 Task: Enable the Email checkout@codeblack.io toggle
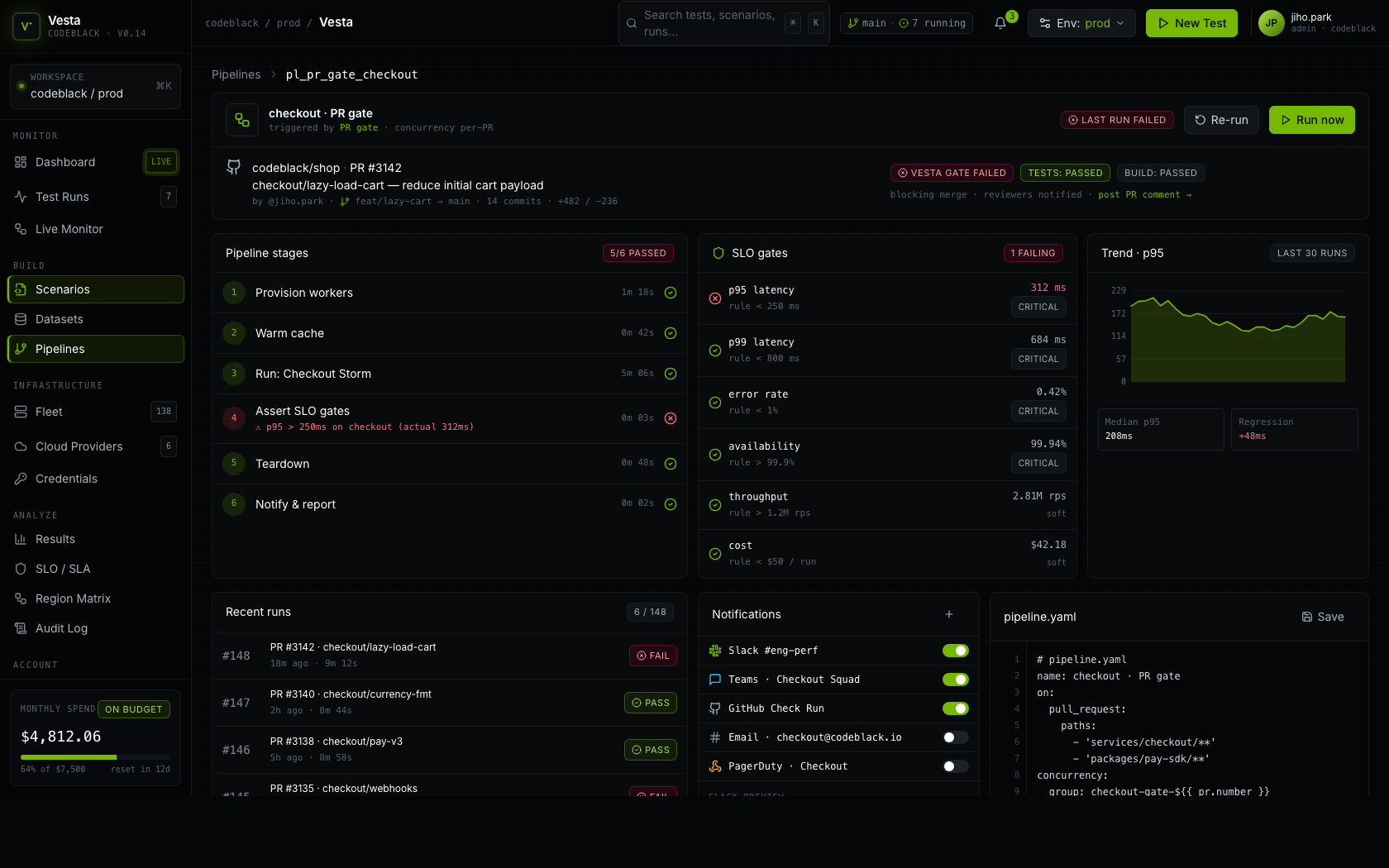[x=955, y=737]
